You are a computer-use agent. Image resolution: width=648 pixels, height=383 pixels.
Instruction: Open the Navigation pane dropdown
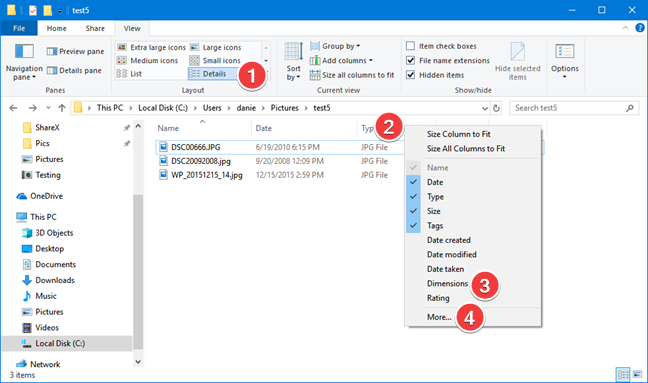coord(24,62)
